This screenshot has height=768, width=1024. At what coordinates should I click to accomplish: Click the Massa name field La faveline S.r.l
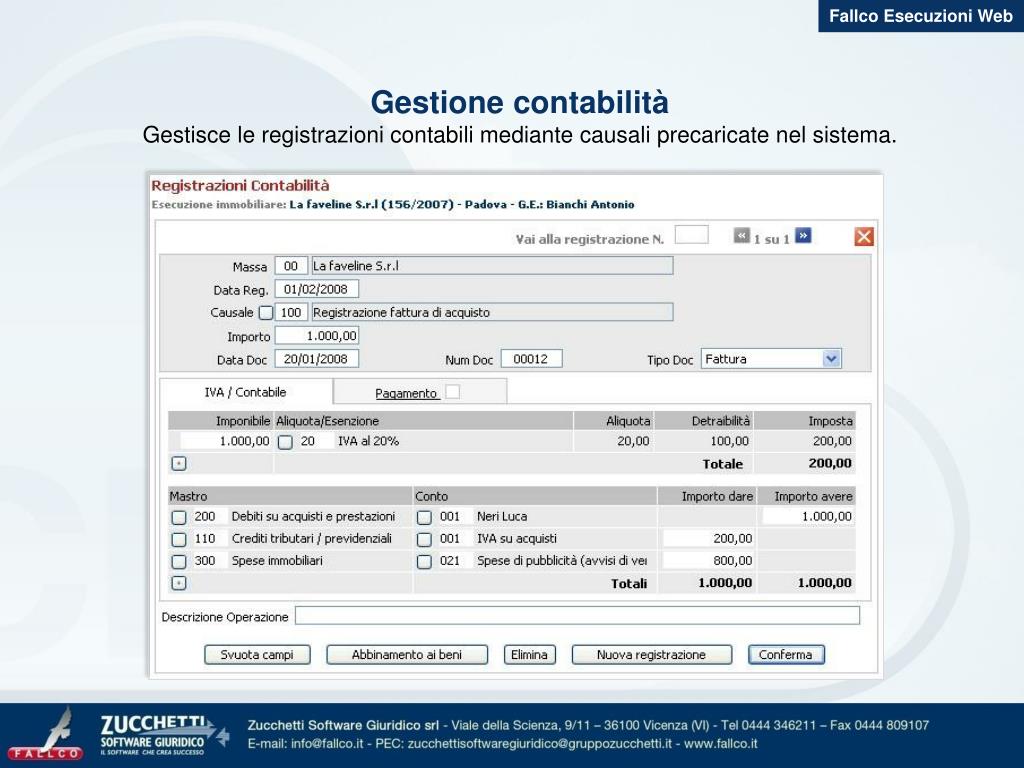click(x=492, y=266)
